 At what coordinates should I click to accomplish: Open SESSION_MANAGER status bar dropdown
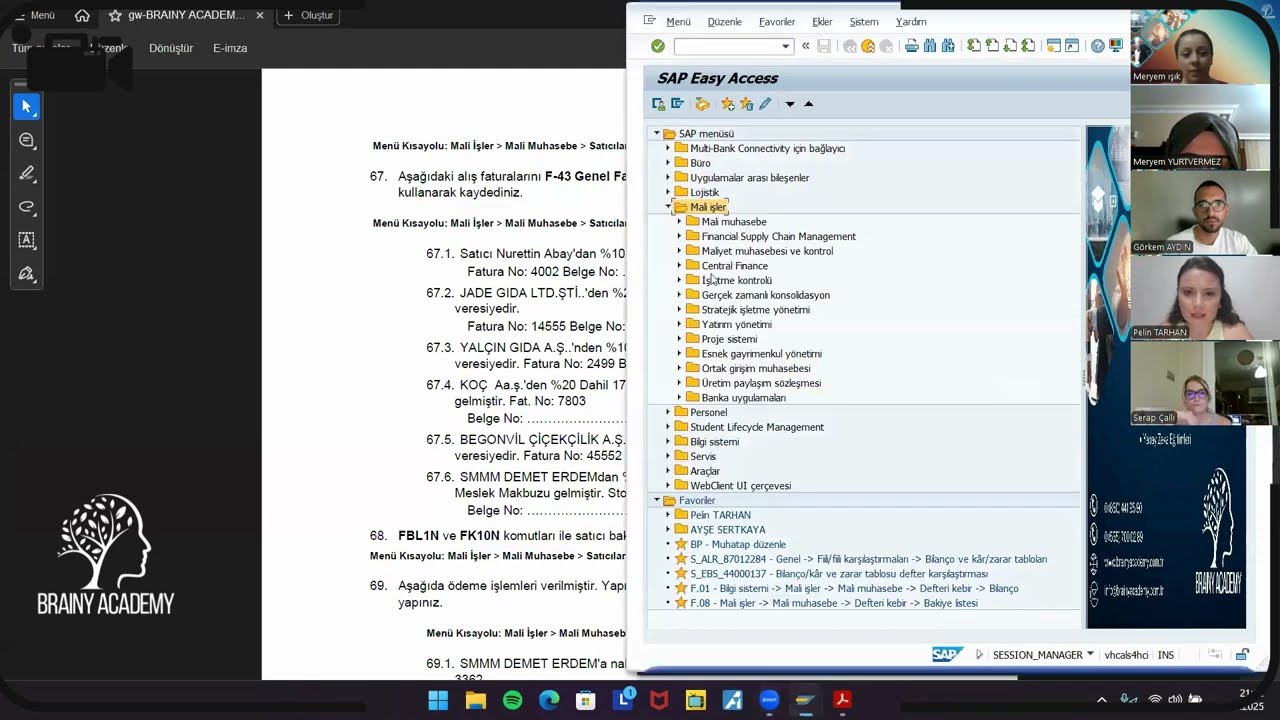(x=1090, y=654)
